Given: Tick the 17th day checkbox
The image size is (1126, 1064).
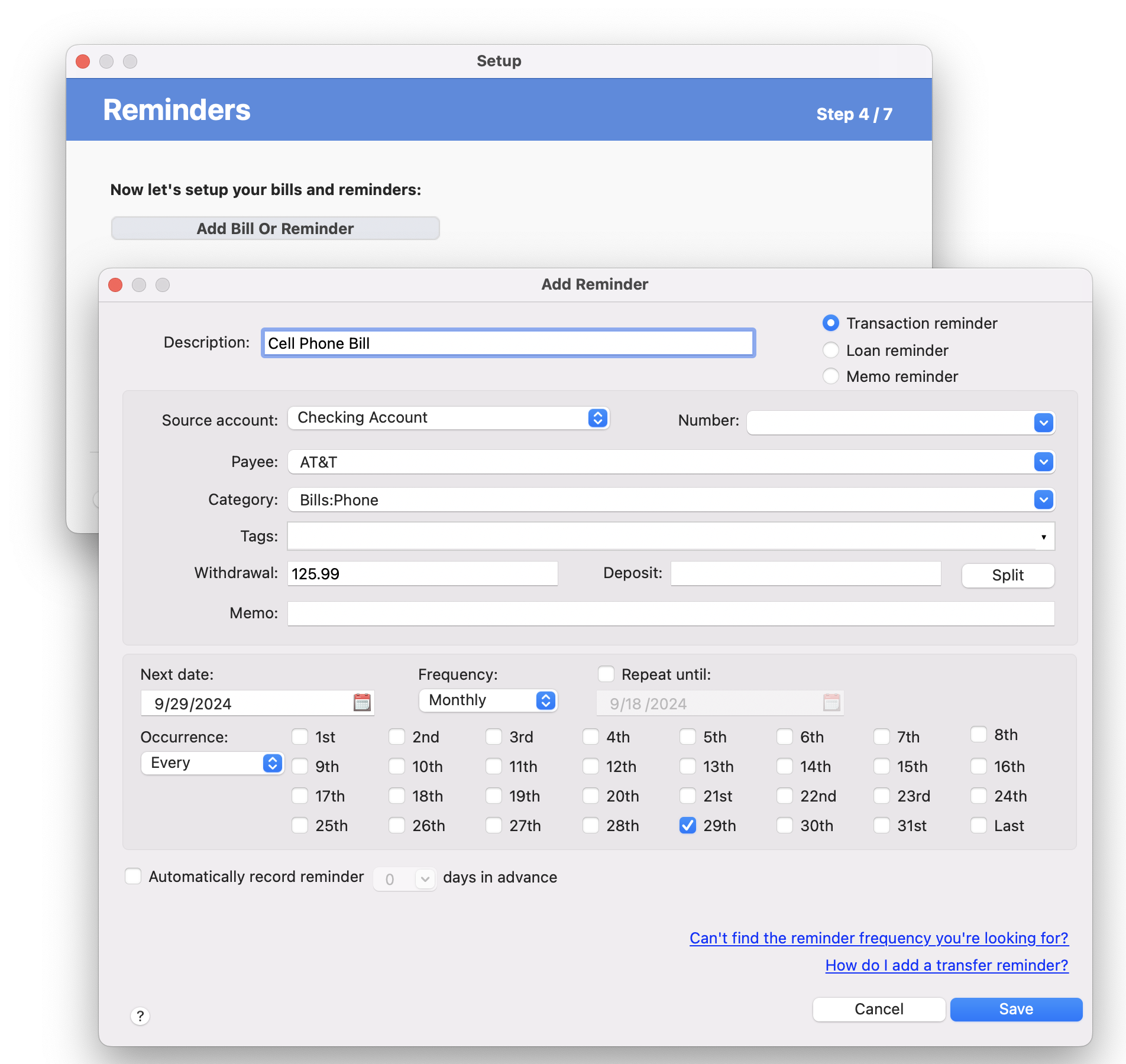Looking at the screenshot, I should pyautogui.click(x=300, y=796).
